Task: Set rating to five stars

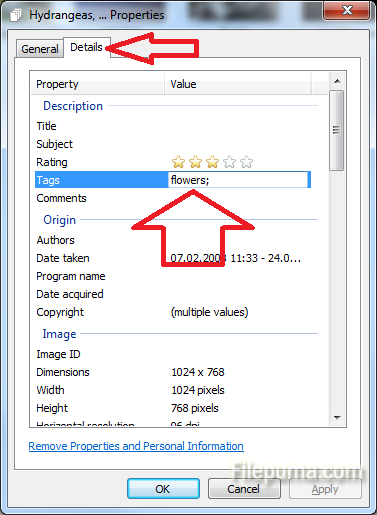Action: (246, 162)
